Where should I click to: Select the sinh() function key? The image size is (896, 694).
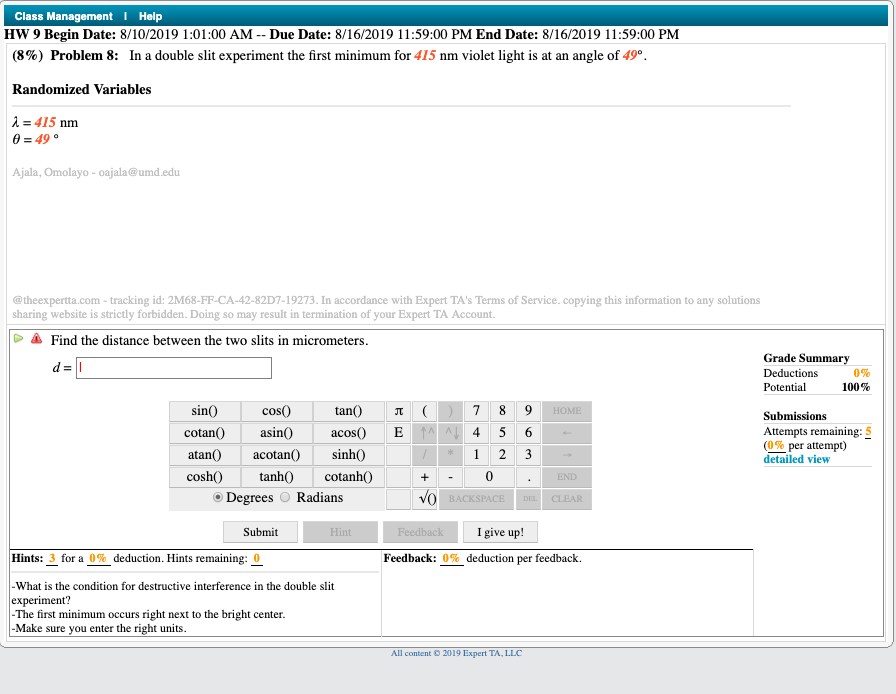point(348,455)
